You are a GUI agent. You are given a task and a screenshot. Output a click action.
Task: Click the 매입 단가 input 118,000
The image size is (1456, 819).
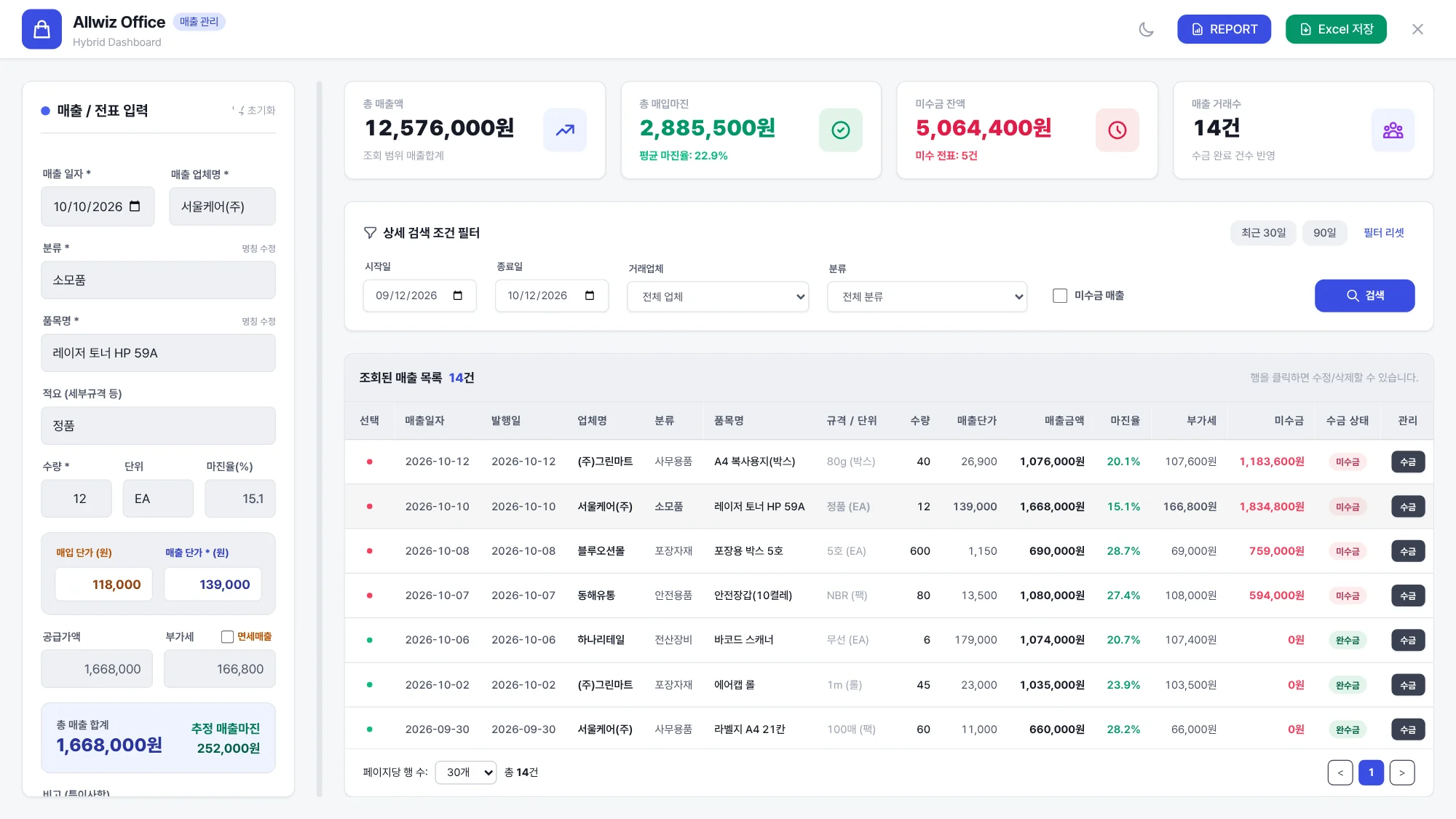[x=104, y=585]
